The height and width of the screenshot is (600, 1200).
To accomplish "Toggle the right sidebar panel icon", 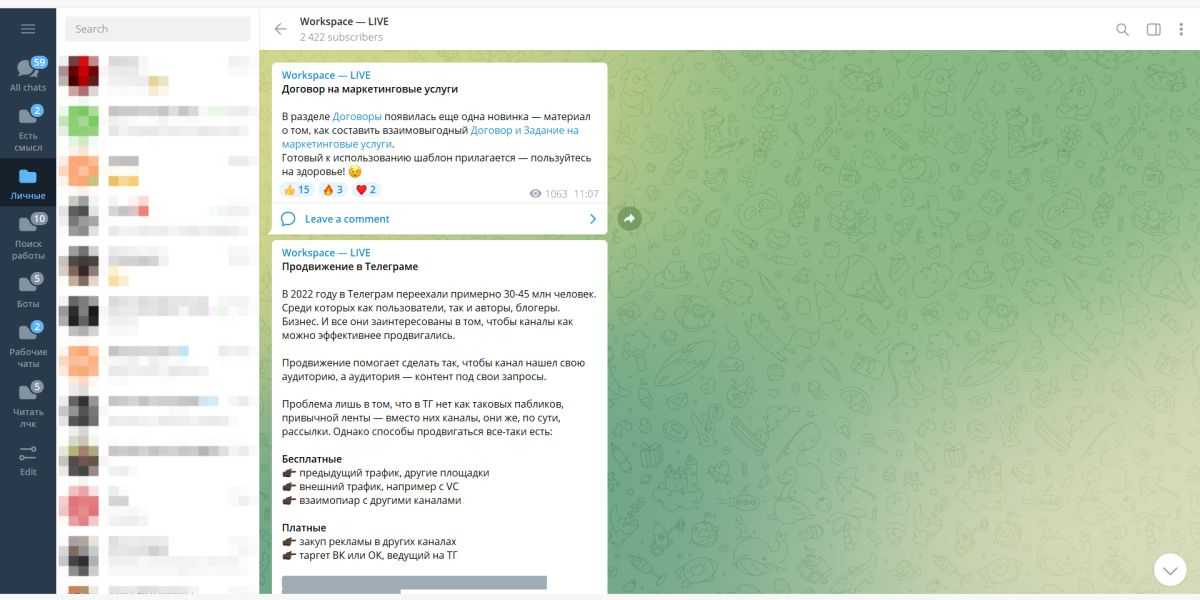I will click(1153, 29).
